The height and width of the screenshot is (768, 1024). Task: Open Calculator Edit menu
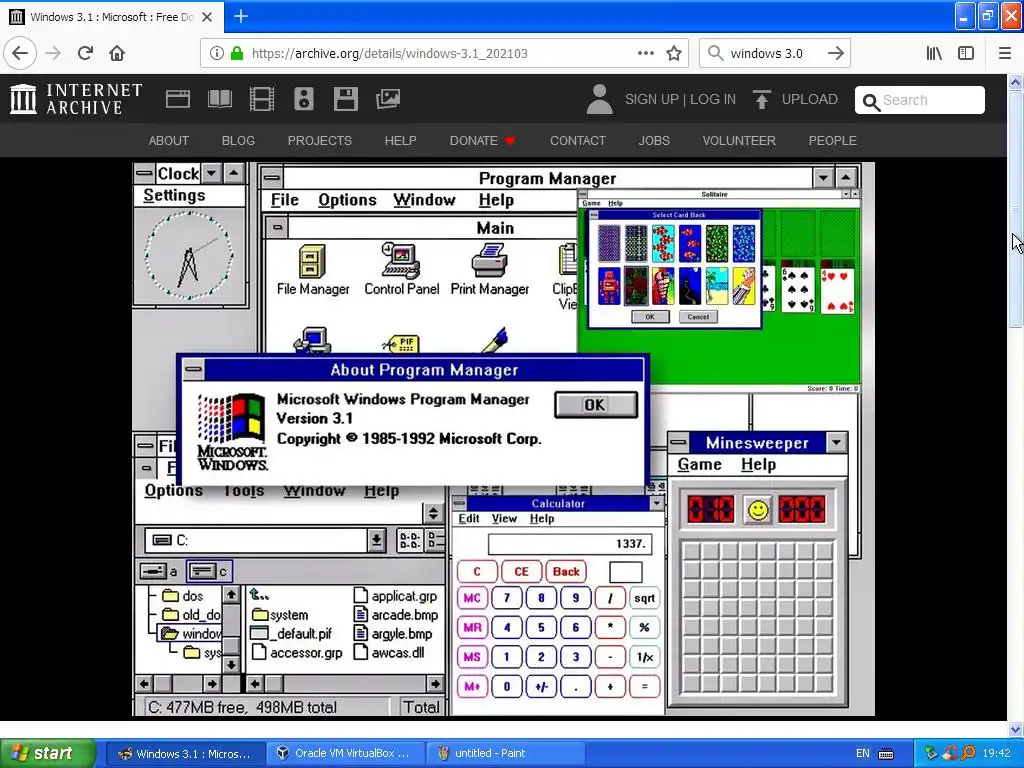(x=469, y=519)
